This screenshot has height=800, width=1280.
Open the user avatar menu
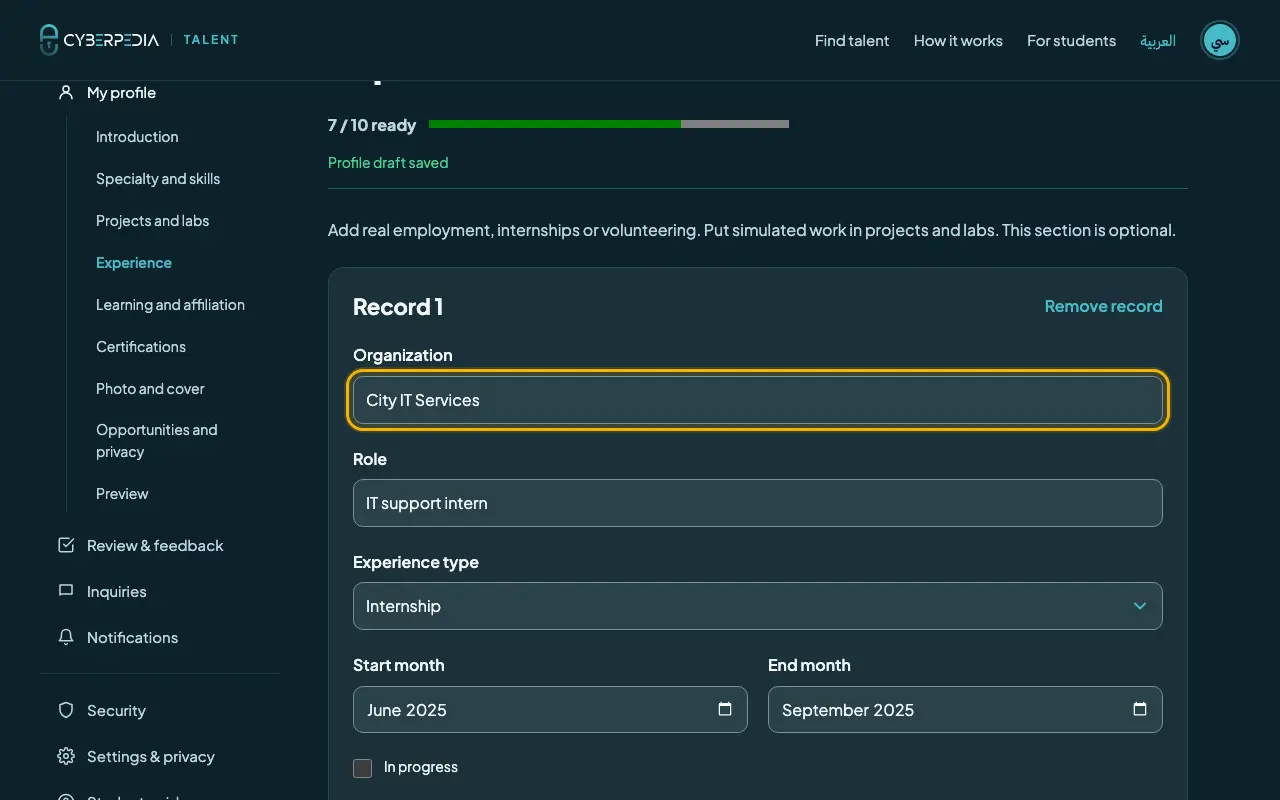[1220, 40]
